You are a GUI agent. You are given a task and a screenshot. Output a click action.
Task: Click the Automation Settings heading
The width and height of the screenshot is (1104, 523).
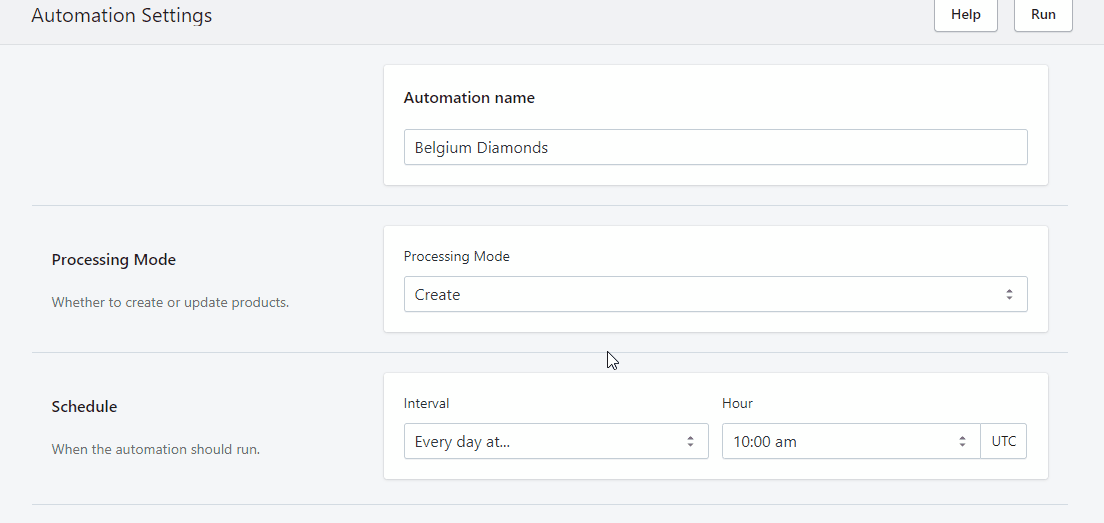pos(122,15)
